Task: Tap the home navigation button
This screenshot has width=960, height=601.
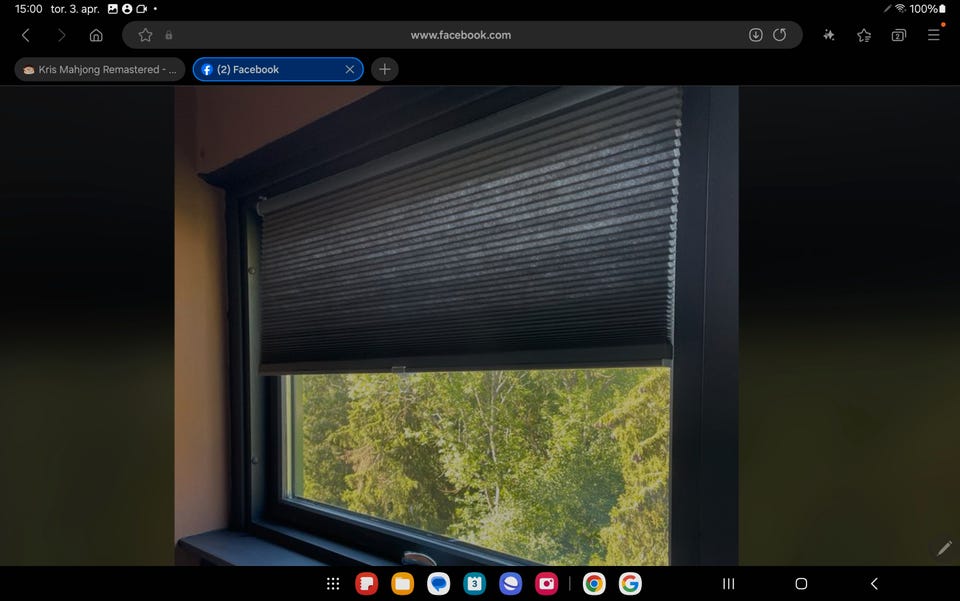Action: (x=801, y=584)
